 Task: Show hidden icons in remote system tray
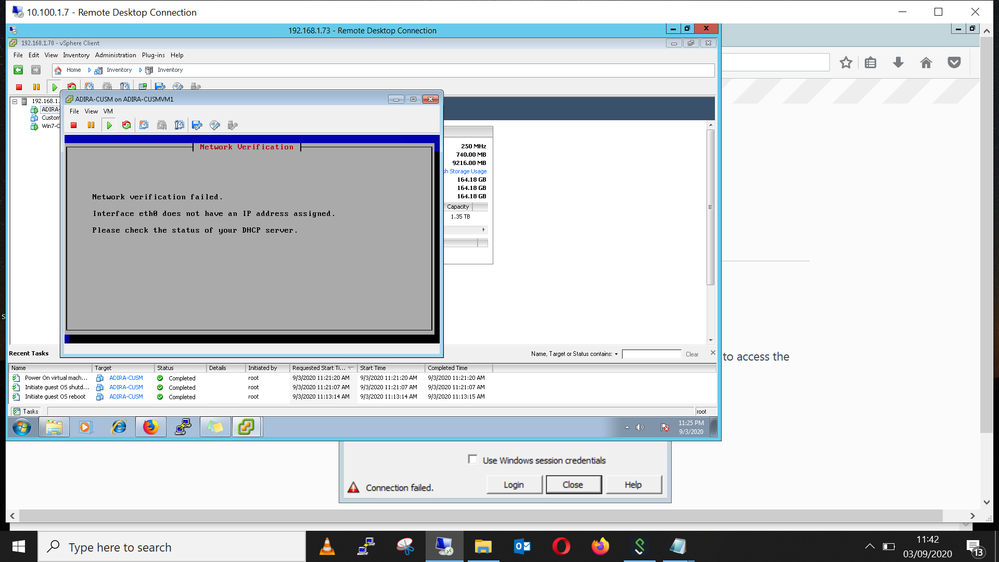627,428
